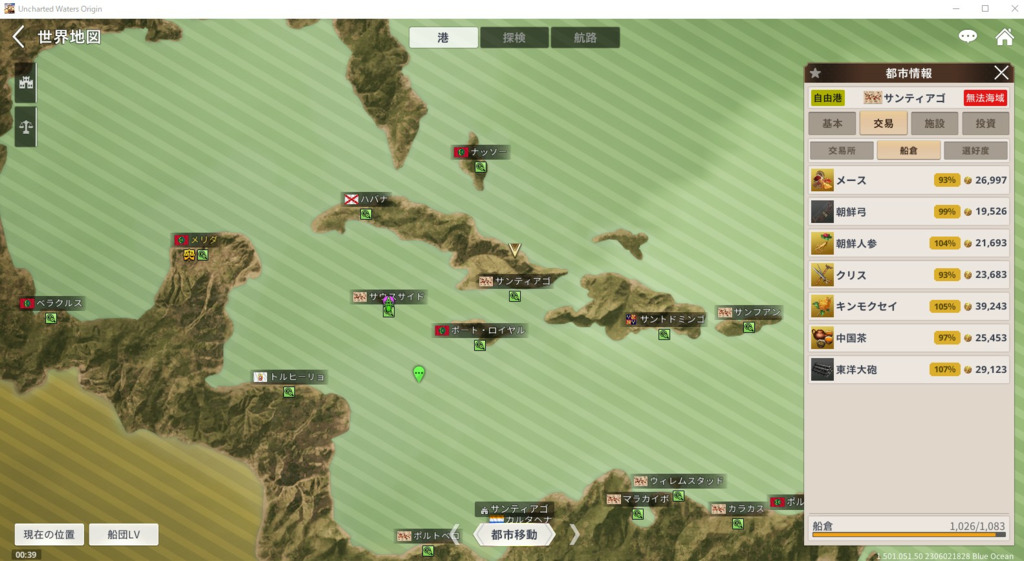Click the 中国茶 price 25,453
1024x561 pixels.
click(x=991, y=338)
